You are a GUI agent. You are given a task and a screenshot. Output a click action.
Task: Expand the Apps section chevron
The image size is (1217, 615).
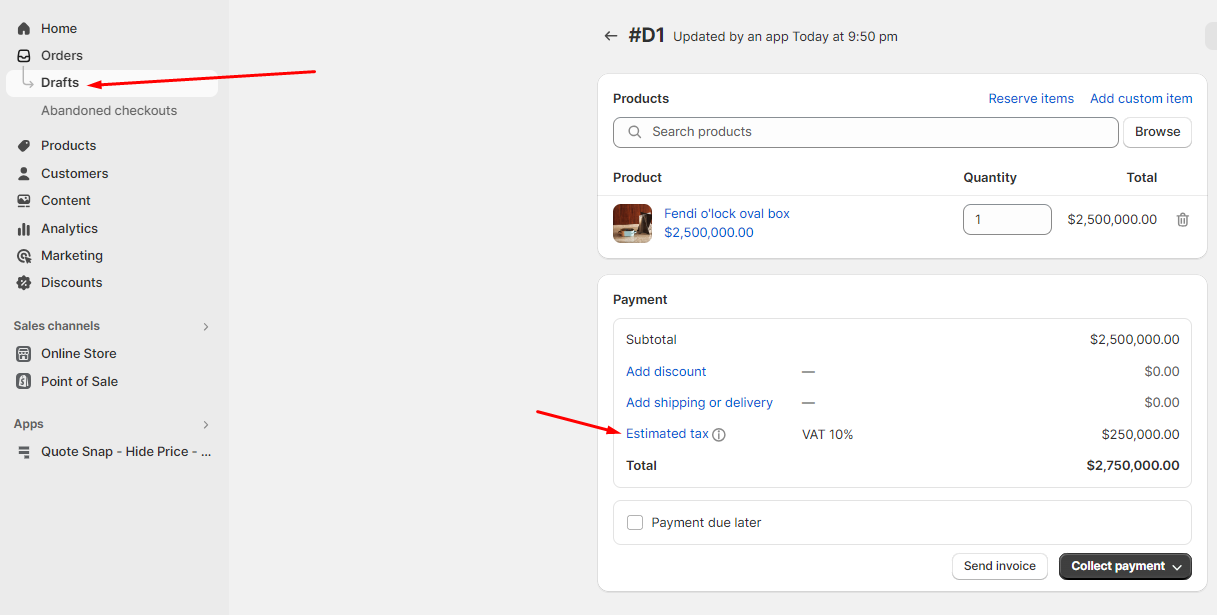(x=206, y=424)
